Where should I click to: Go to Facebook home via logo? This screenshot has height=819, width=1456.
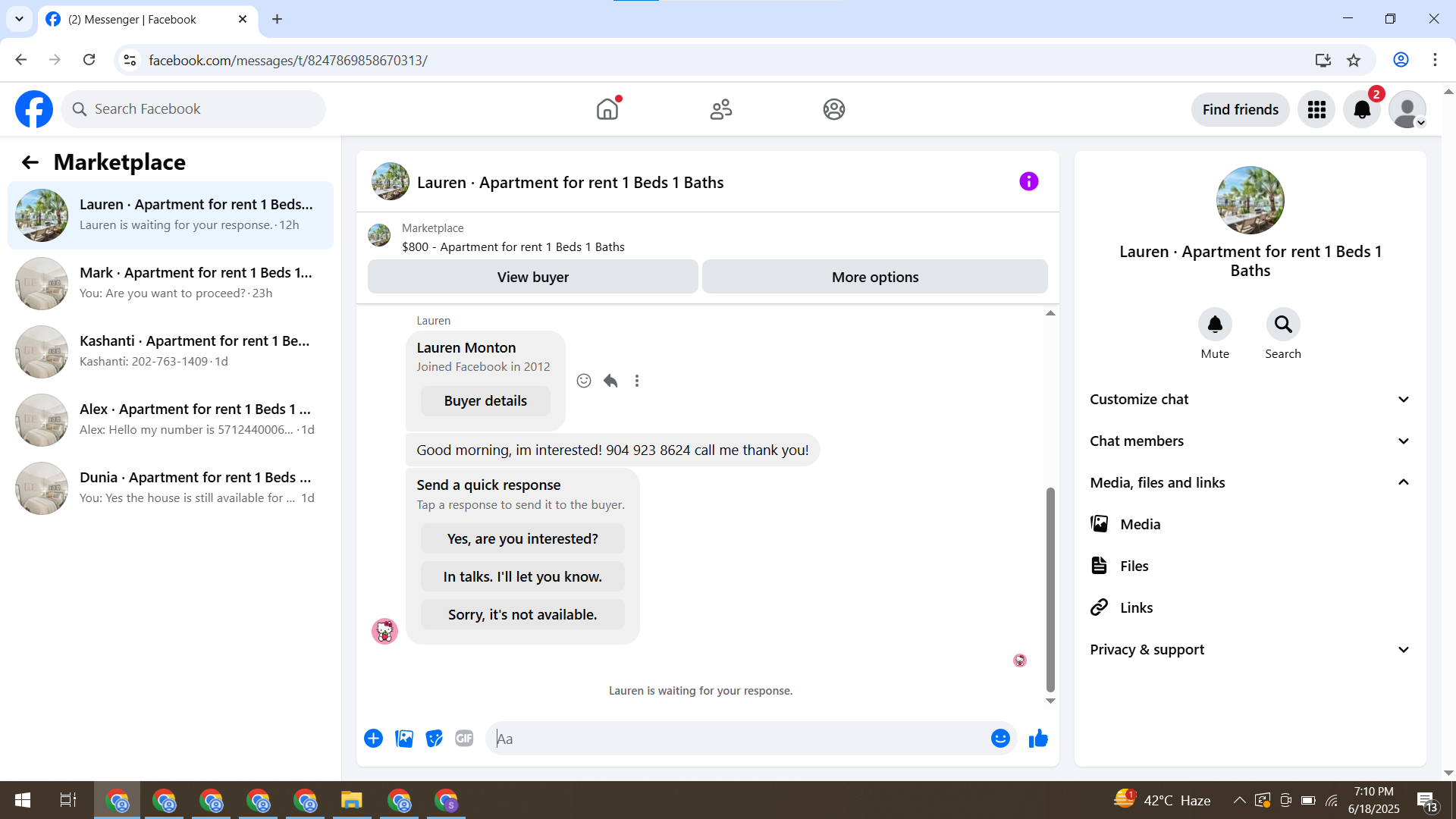tap(34, 109)
